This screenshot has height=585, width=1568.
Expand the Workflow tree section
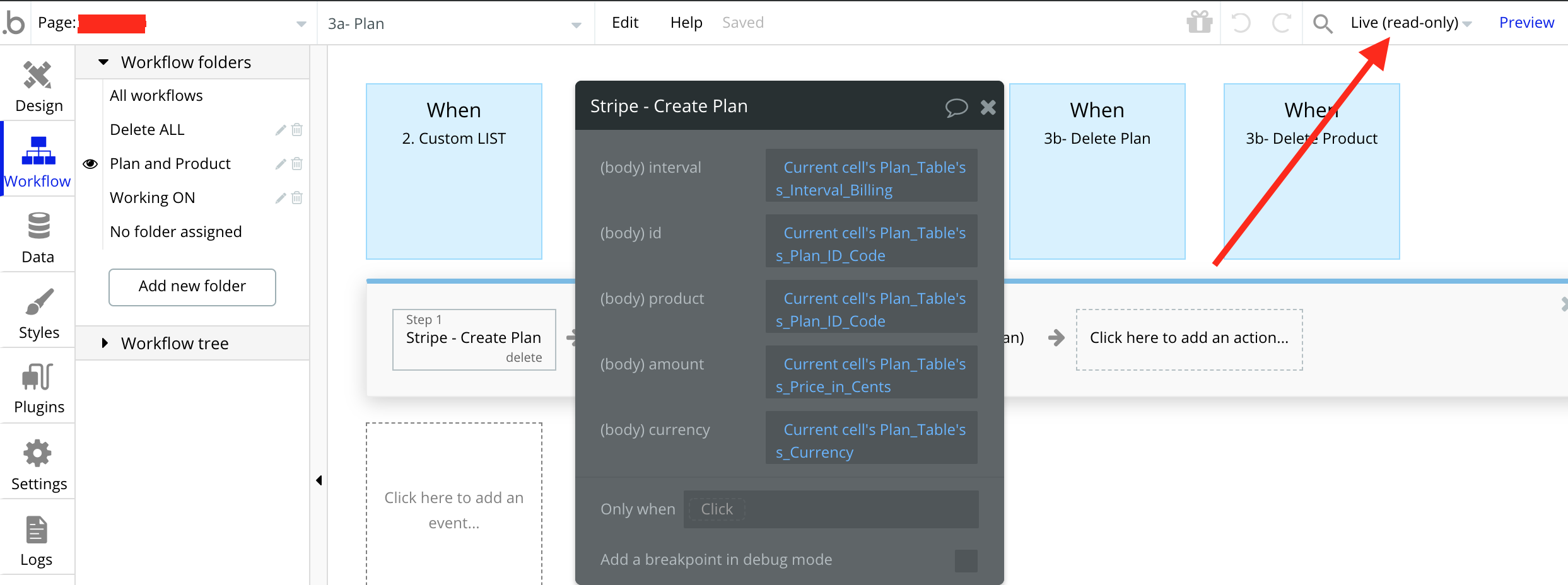(x=105, y=344)
